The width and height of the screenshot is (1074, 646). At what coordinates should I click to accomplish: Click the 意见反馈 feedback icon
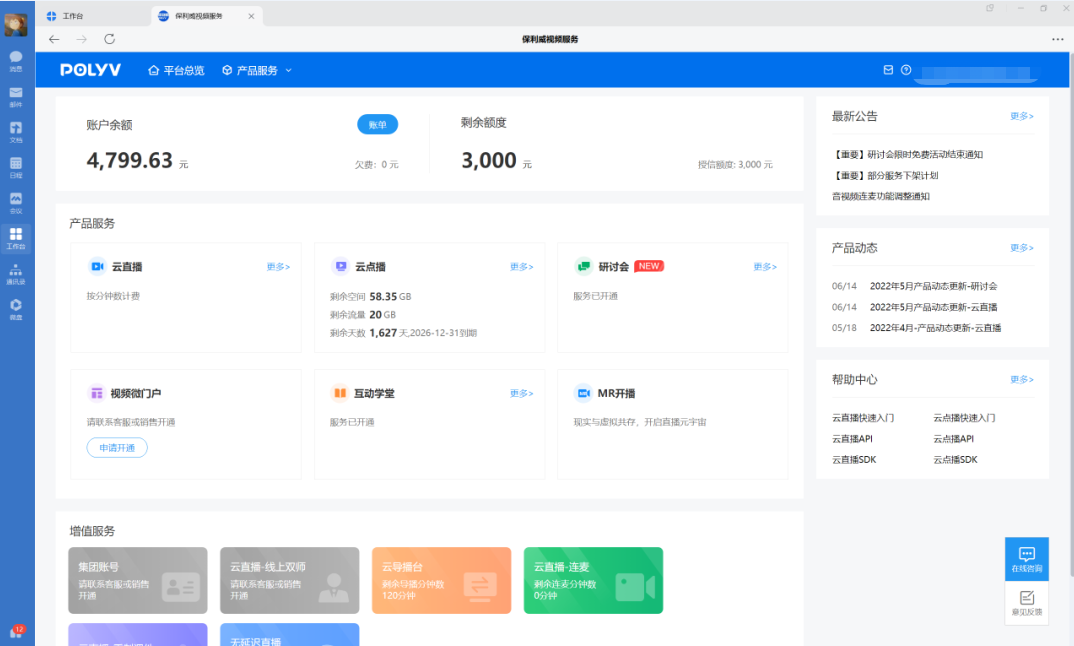pyautogui.click(x=1026, y=602)
